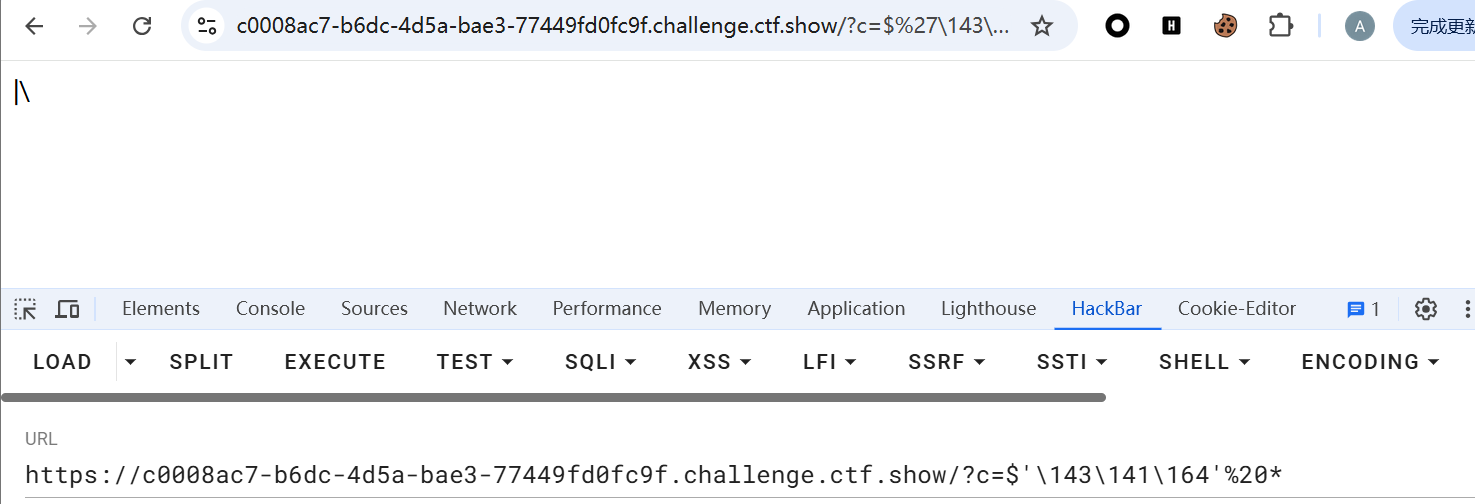This screenshot has width=1475, height=504.
Task: Switch to the Network tab
Action: (x=480, y=309)
